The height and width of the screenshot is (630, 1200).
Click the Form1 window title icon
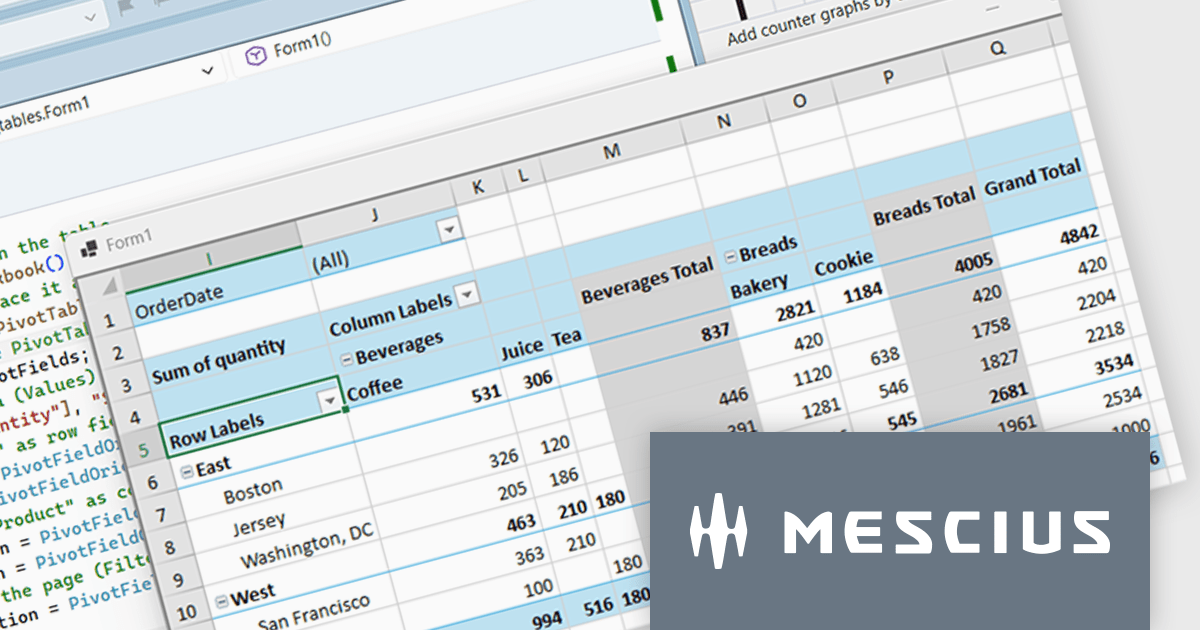(x=89, y=246)
